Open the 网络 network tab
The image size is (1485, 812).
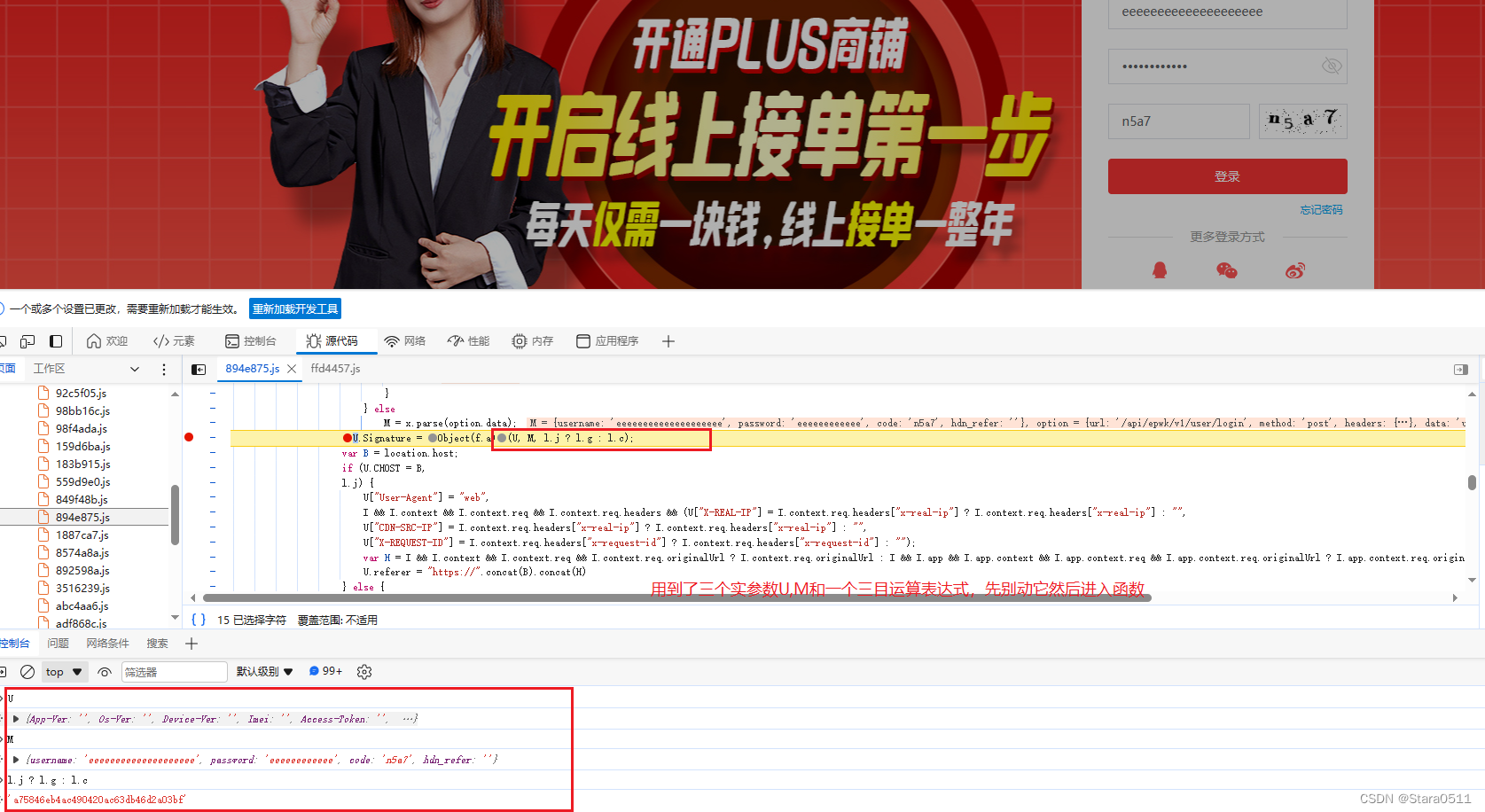tap(405, 341)
